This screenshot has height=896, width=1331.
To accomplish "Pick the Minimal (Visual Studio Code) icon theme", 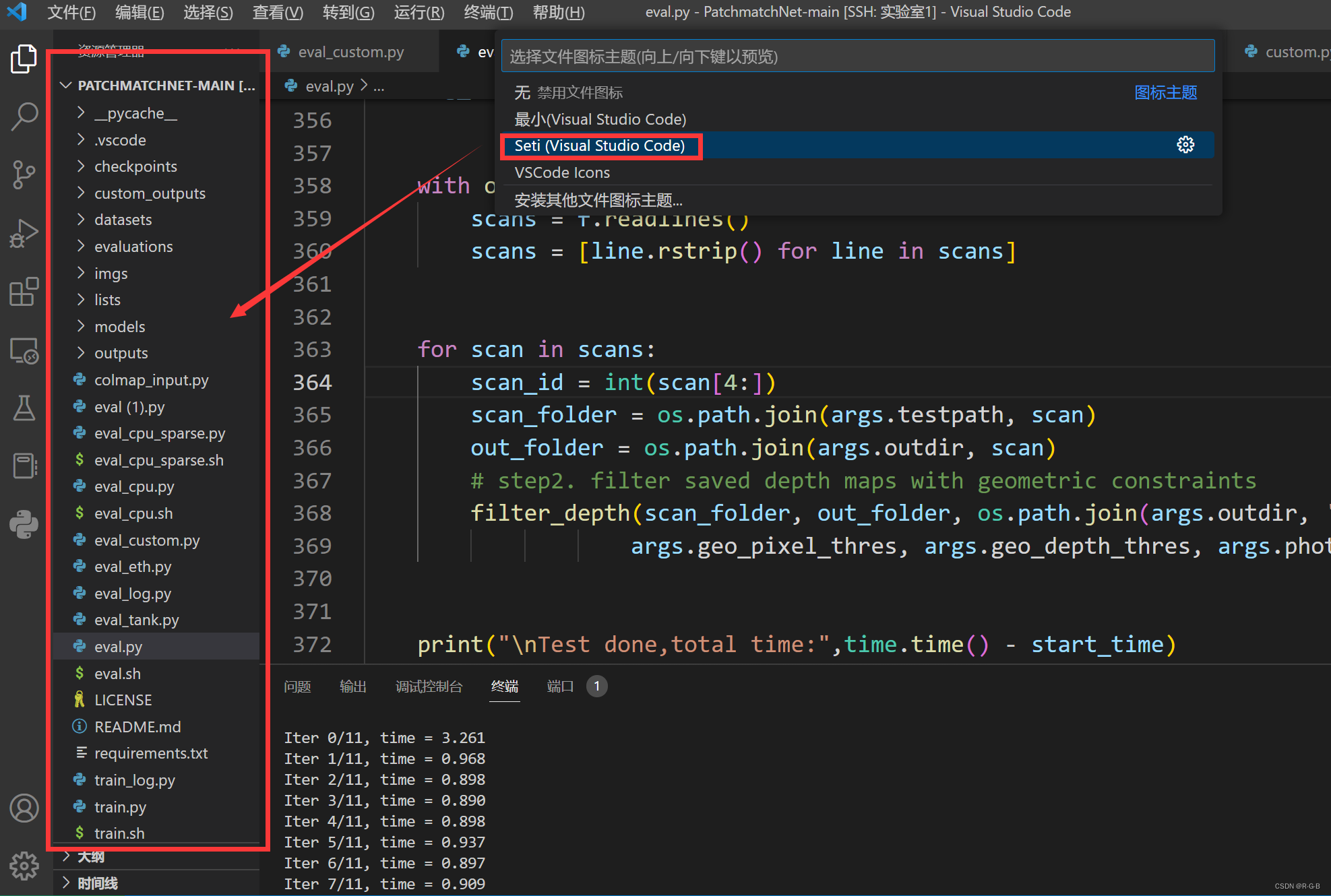I will [x=600, y=119].
